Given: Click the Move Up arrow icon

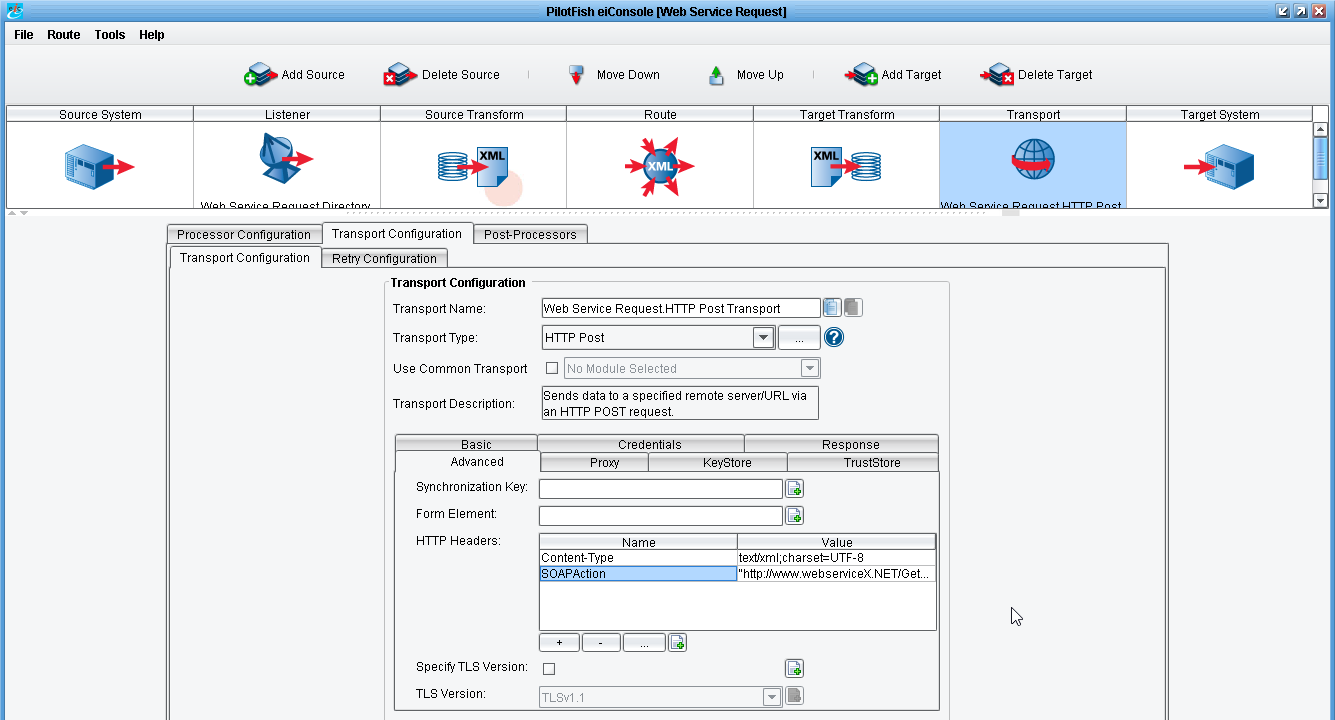Looking at the screenshot, I should tap(716, 75).
